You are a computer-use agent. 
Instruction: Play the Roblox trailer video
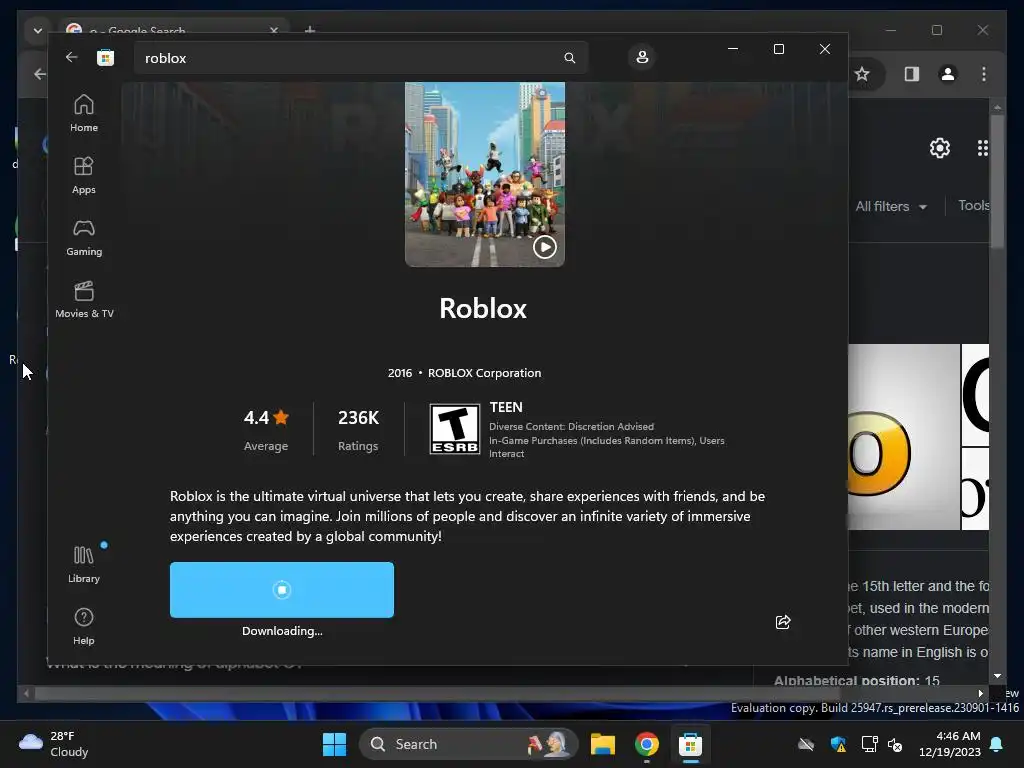pyautogui.click(x=545, y=247)
